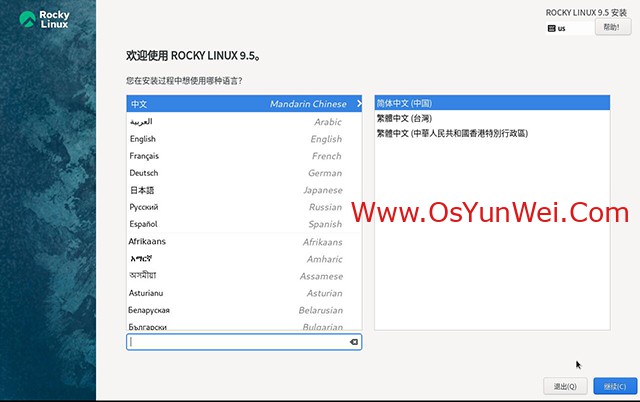Click the 退出(Q) quit button

coord(565,386)
